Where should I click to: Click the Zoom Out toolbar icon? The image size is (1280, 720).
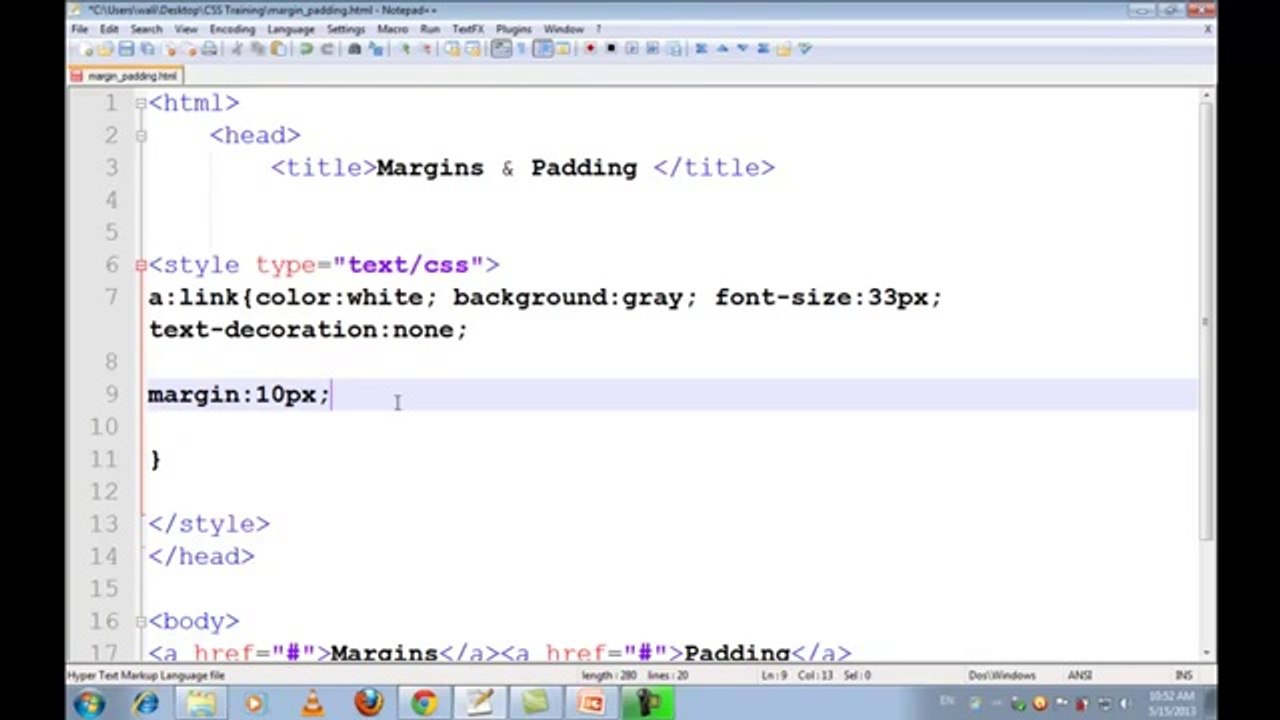[x=427, y=48]
